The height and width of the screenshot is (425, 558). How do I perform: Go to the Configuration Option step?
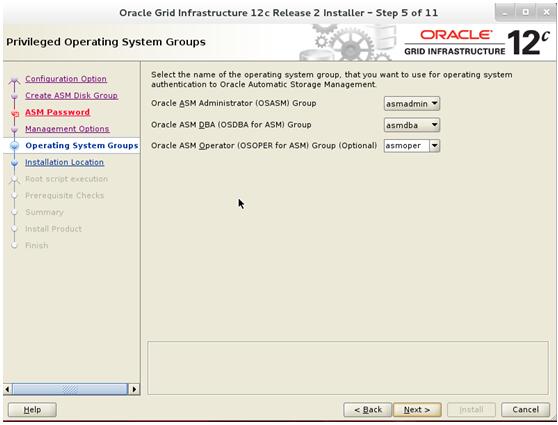coord(66,79)
